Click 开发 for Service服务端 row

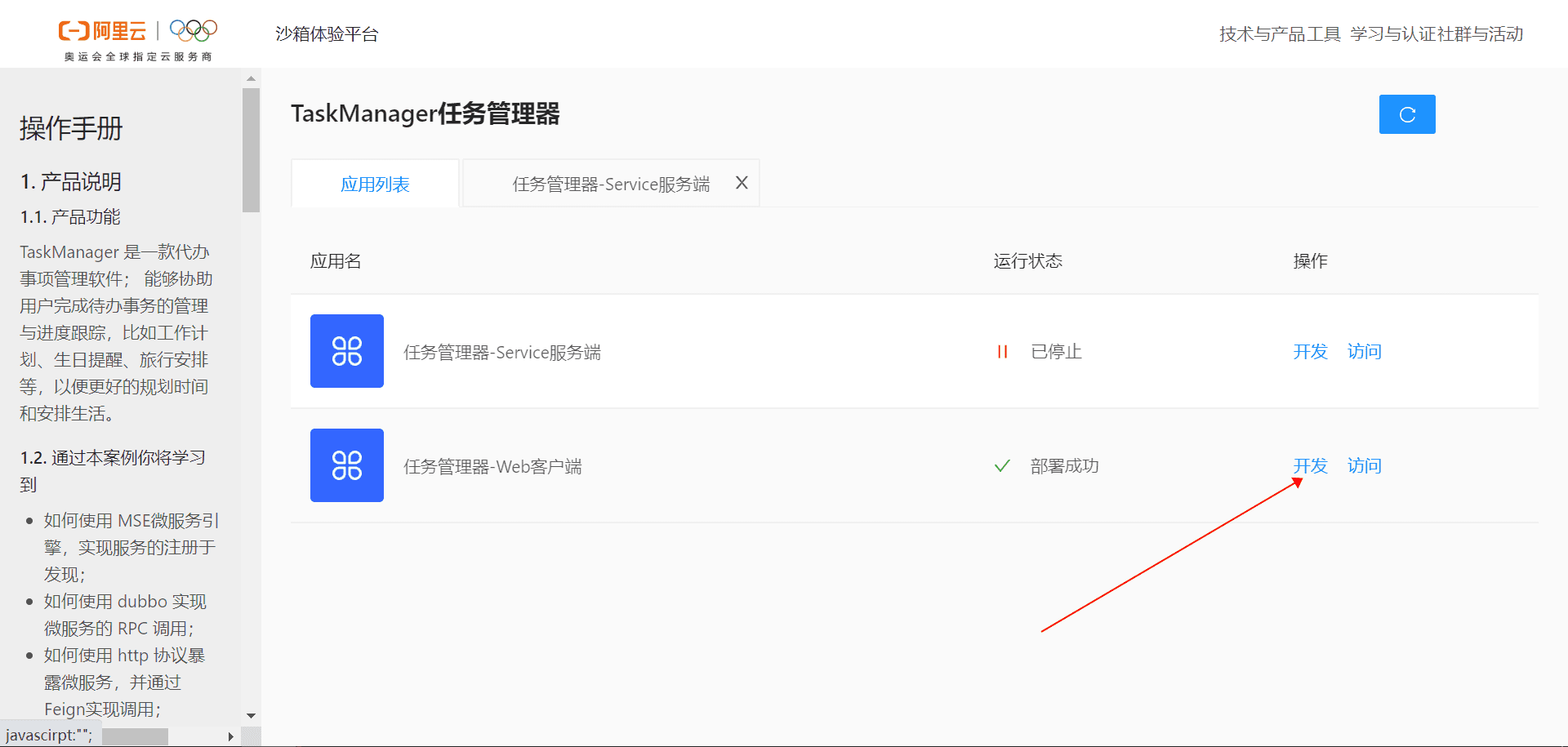(1310, 352)
